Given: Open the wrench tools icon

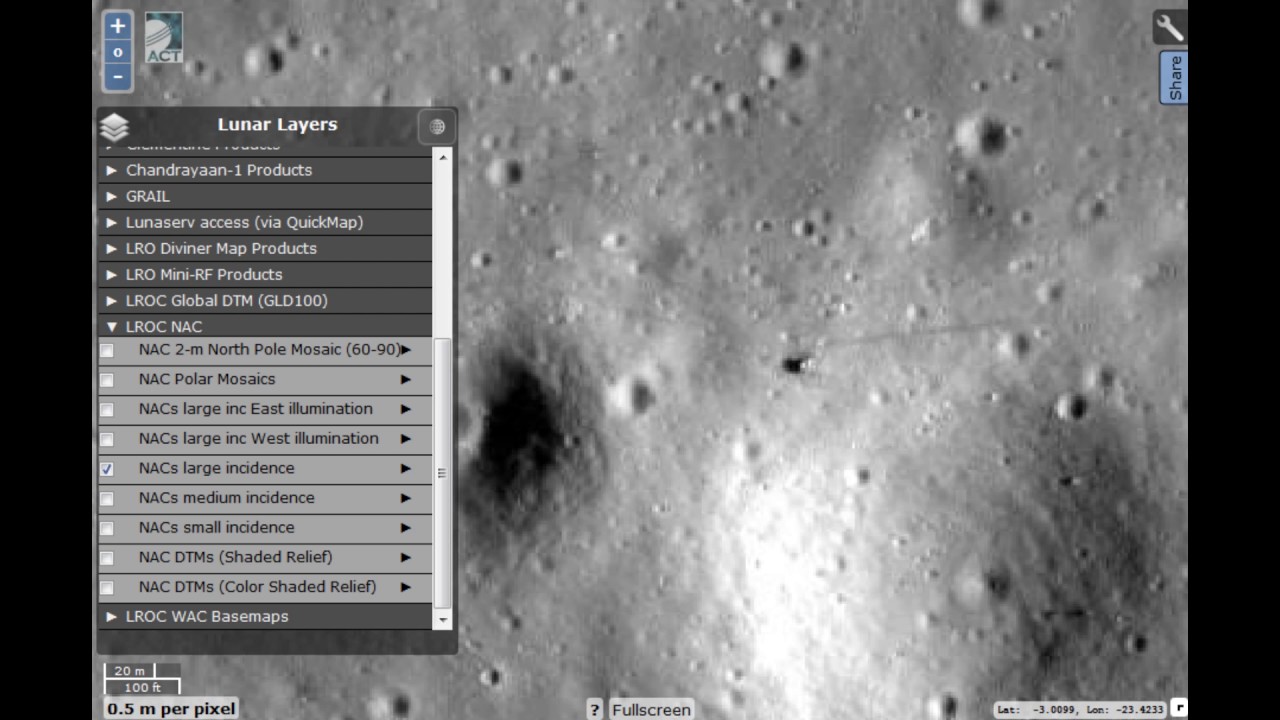Looking at the screenshot, I should coord(1169,27).
